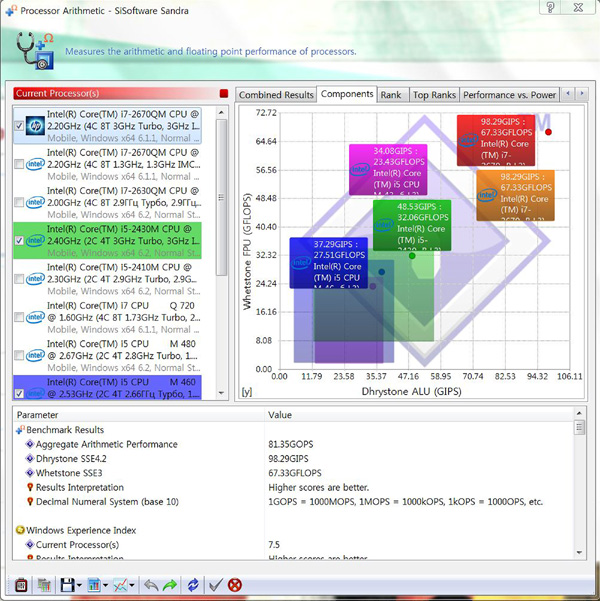Click Intel logo of i5-2410M entry
The image size is (600, 601).
pyautogui.click(x=35, y=279)
